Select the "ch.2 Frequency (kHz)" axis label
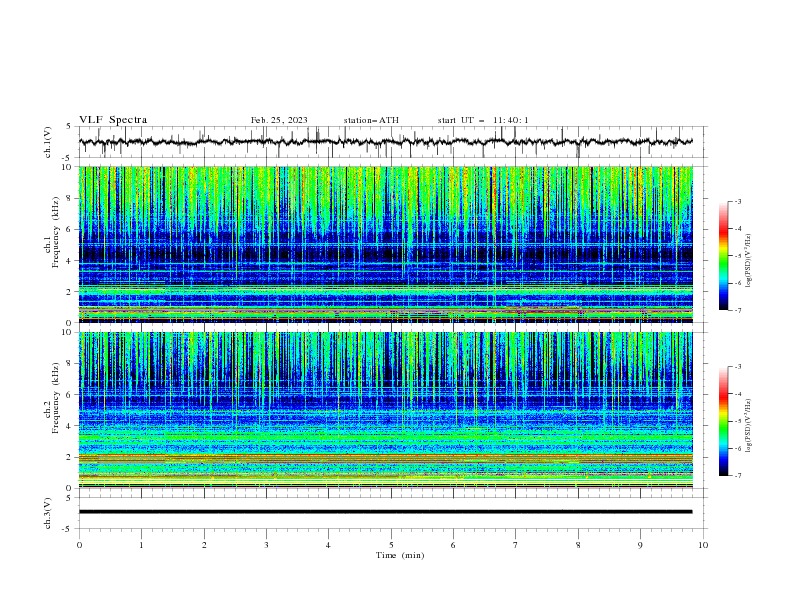This screenshot has width=792, height=612. (51, 397)
